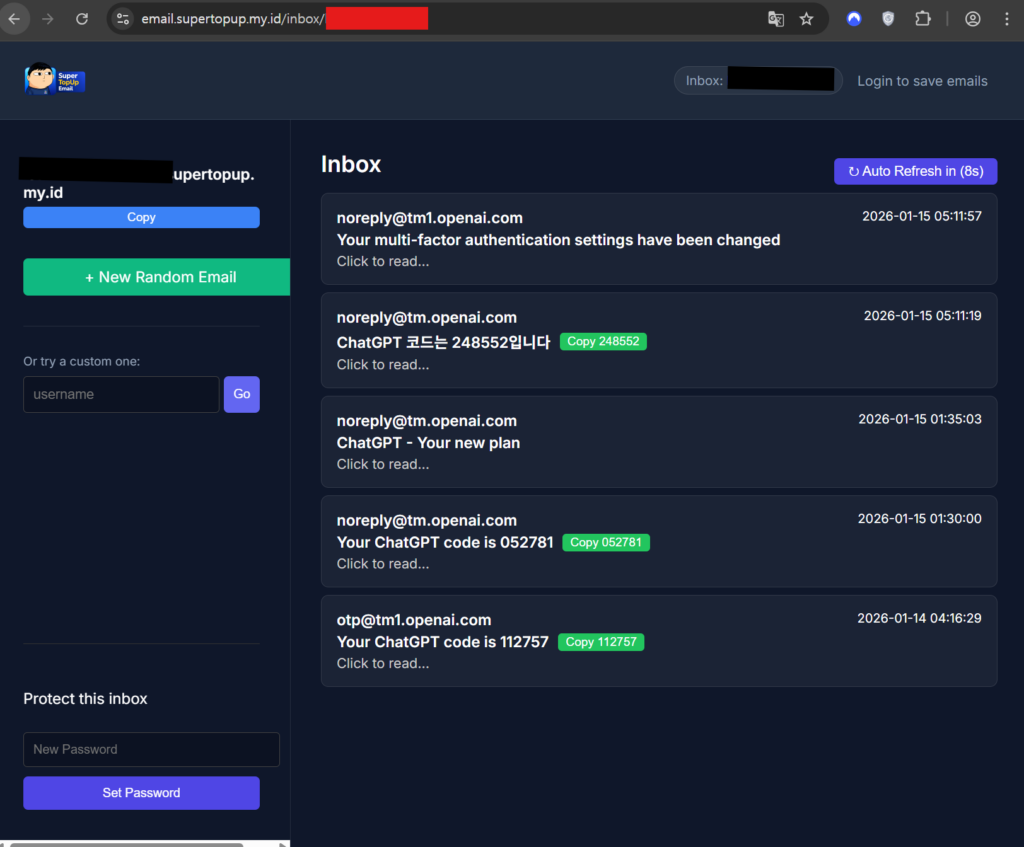Open the Chrome profile avatar icon
Image resolution: width=1024 pixels, height=847 pixels.
(972, 19)
